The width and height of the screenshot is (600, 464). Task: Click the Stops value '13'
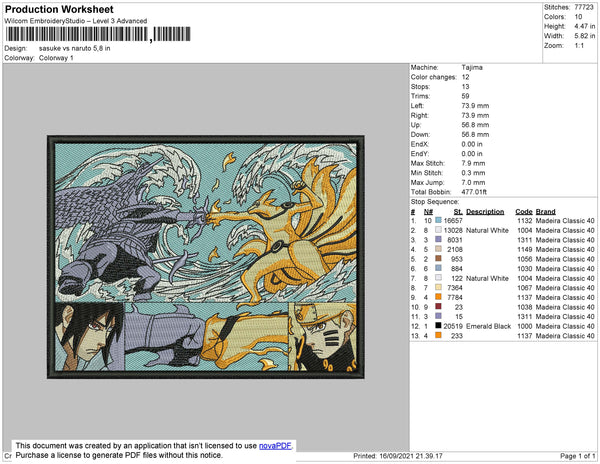pyautogui.click(x=465, y=86)
